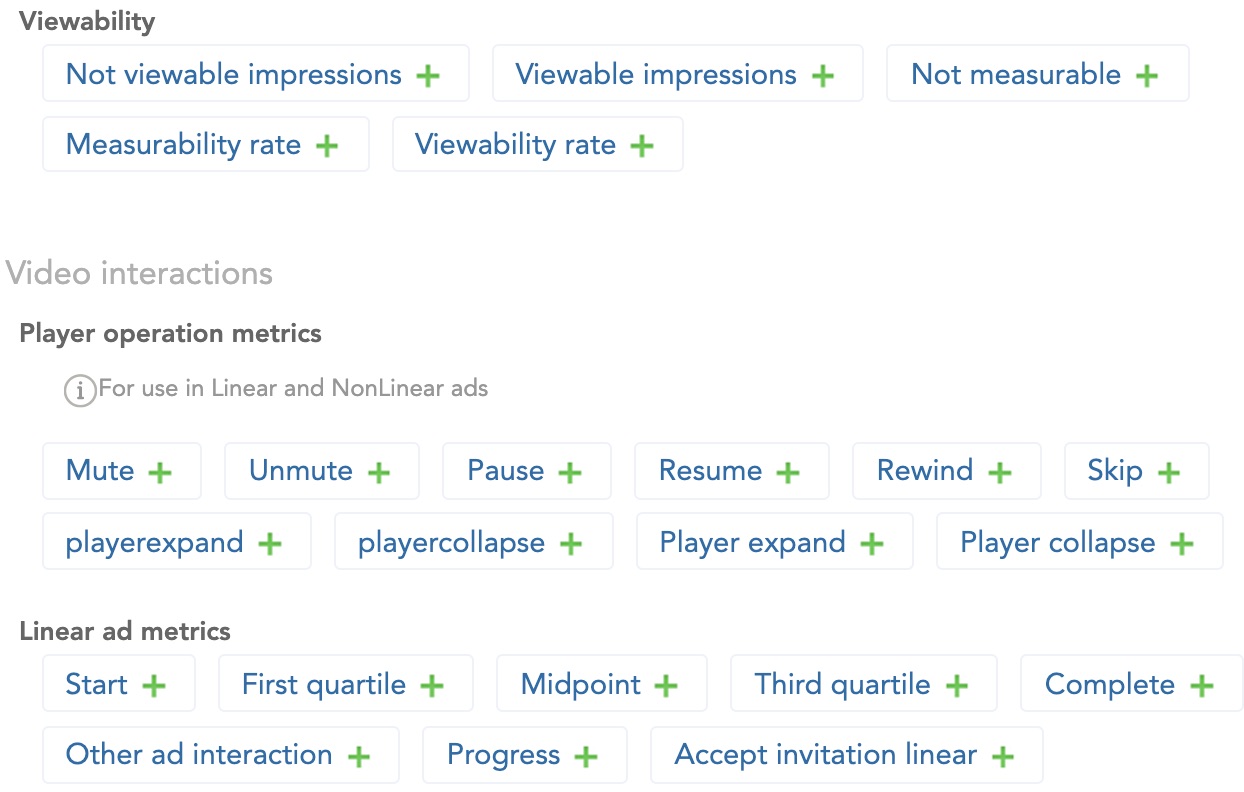Screen dimensions: 1244x792
Task: Add the Unmute metric via plus icon
Action: [379, 472]
